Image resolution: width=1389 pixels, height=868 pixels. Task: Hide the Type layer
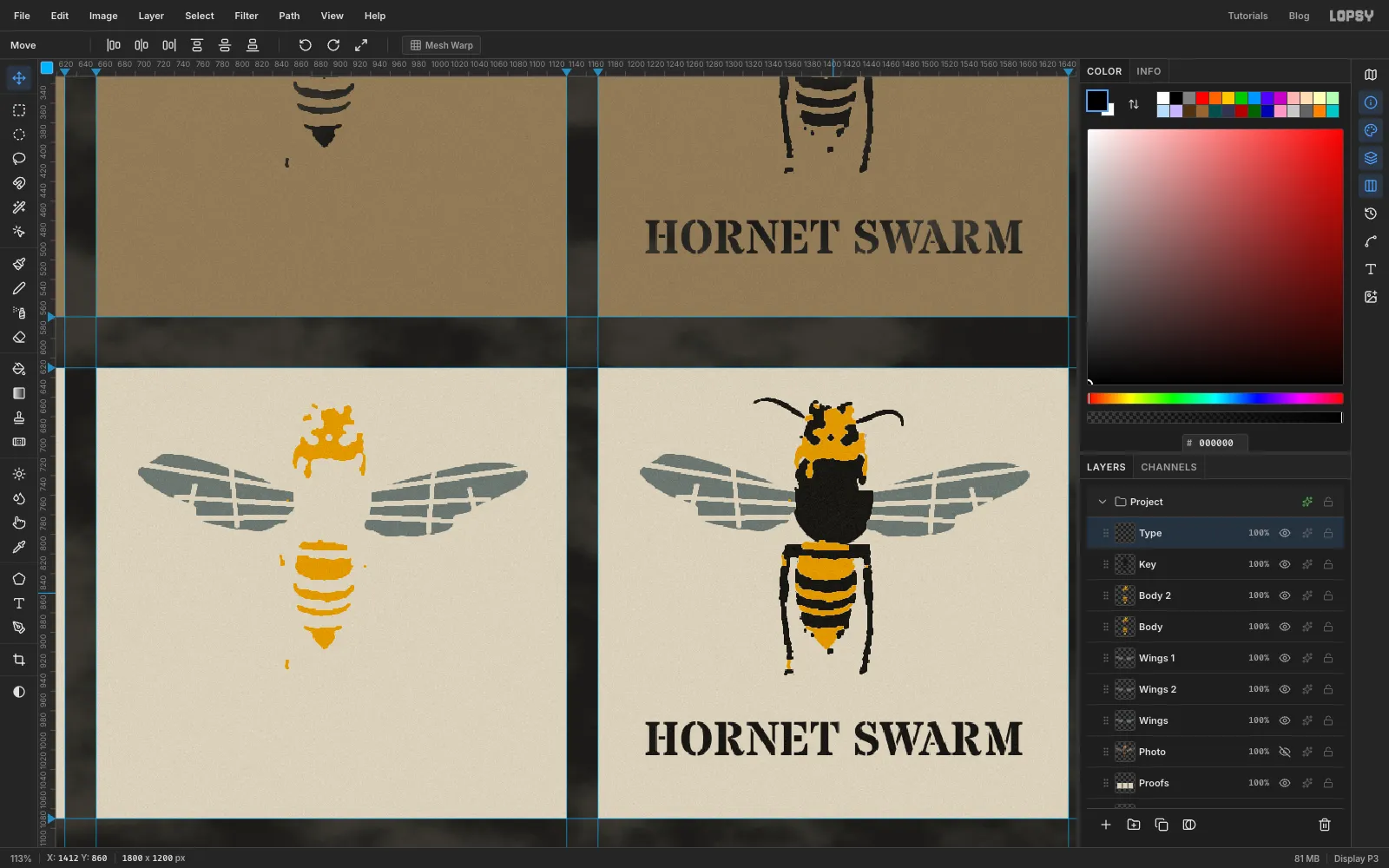point(1285,533)
